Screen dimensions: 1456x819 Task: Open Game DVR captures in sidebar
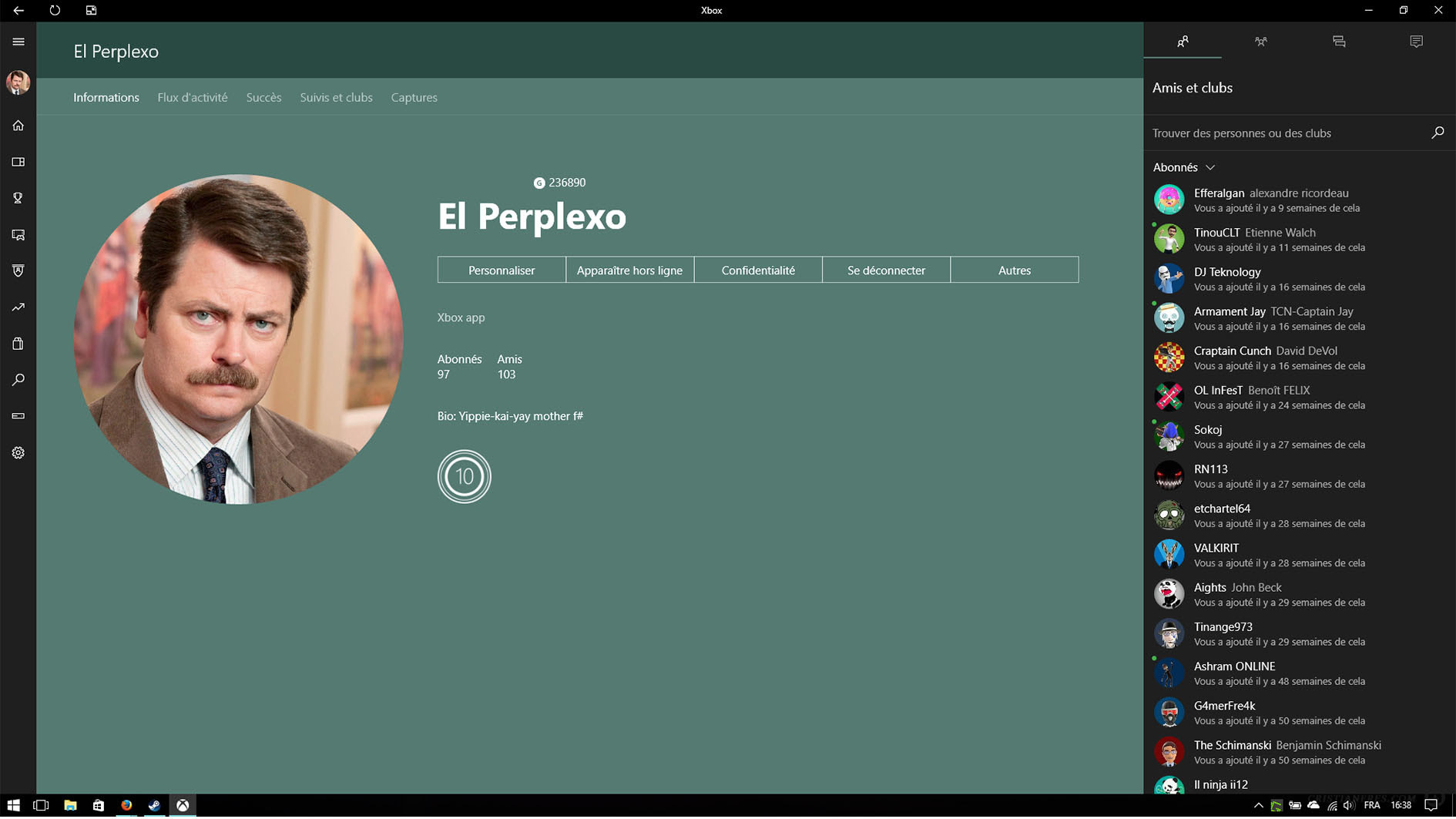(x=18, y=235)
